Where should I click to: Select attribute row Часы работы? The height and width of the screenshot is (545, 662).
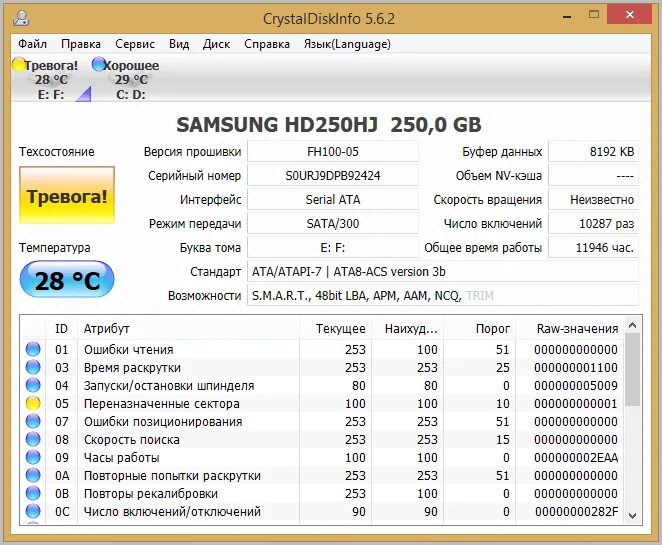coord(323,457)
